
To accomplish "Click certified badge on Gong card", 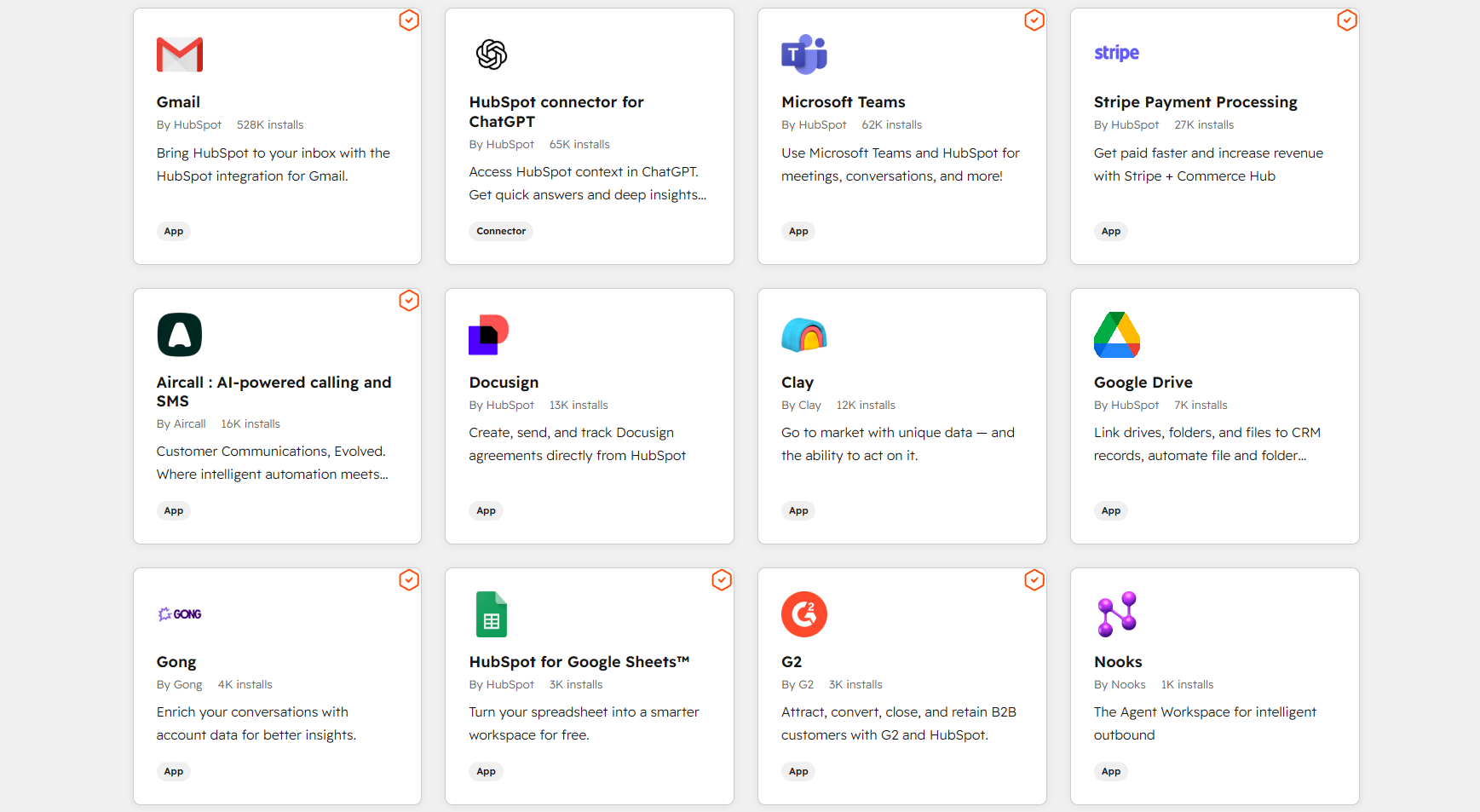I will click(409, 580).
